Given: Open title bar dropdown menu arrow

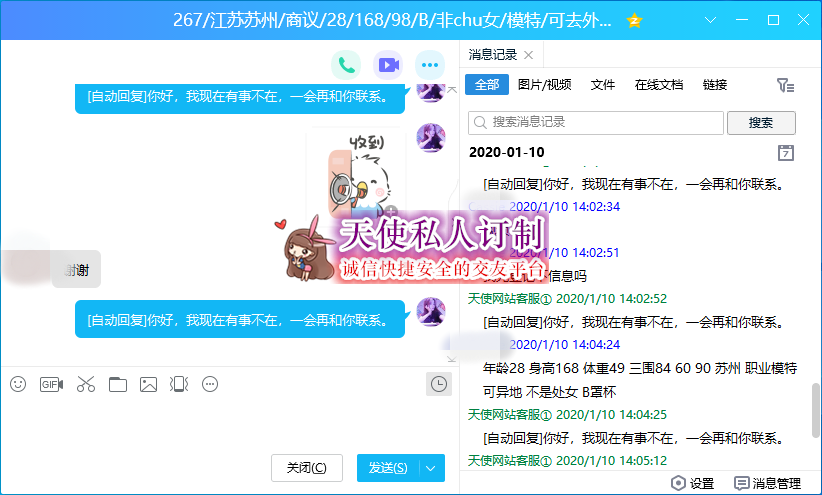Looking at the screenshot, I should point(708,20).
